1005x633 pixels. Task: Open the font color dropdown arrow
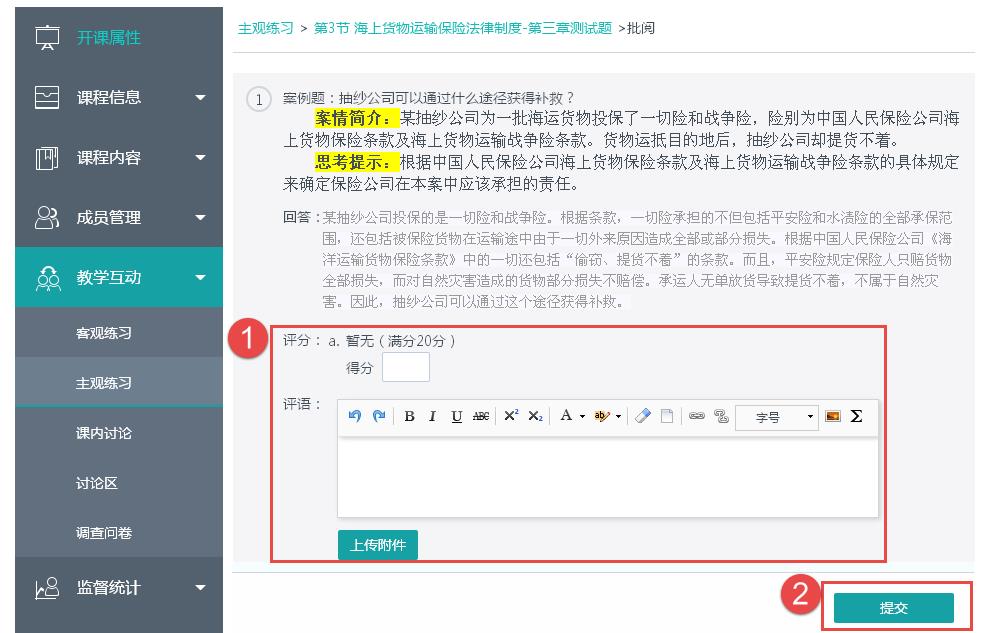click(582, 417)
